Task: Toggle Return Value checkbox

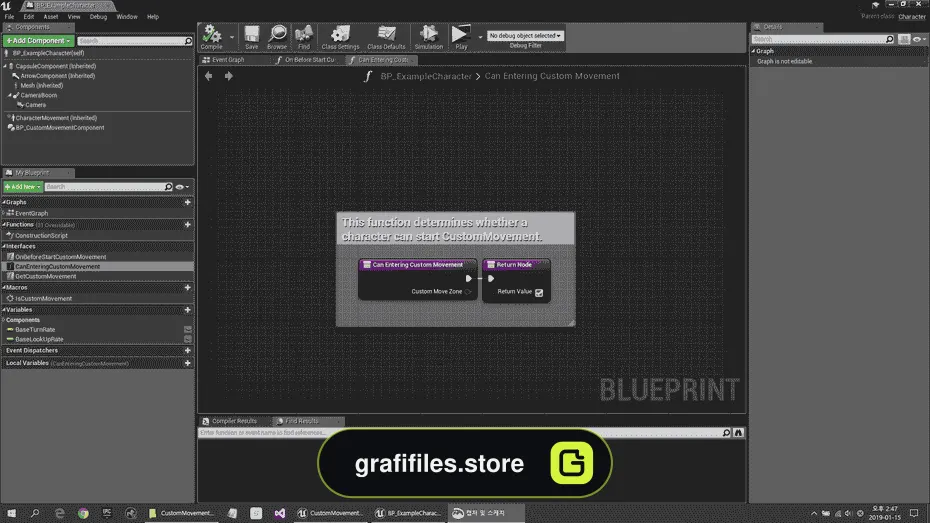Action: 539,292
